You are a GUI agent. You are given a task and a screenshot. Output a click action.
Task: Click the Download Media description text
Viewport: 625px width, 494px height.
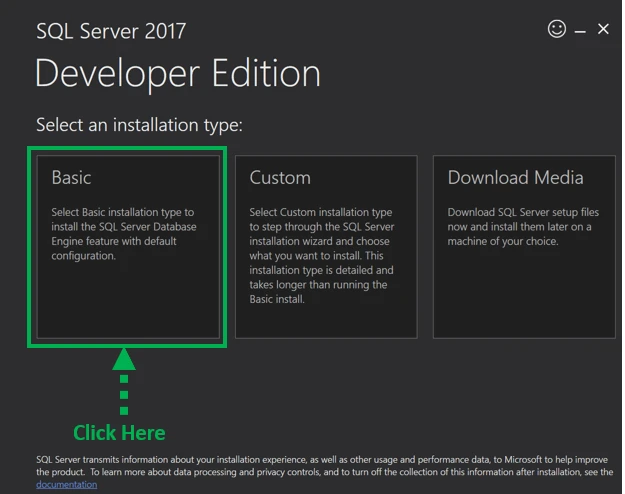[x=522, y=227]
